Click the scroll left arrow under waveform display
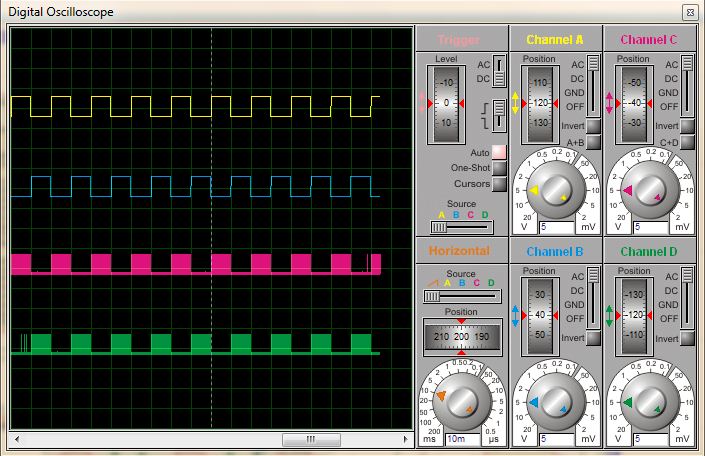This screenshot has height=456, width=705. pos(17,439)
